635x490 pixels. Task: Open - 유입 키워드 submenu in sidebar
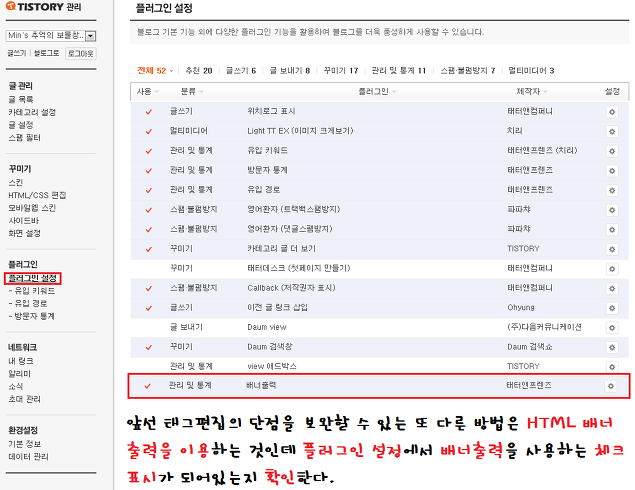[32, 291]
